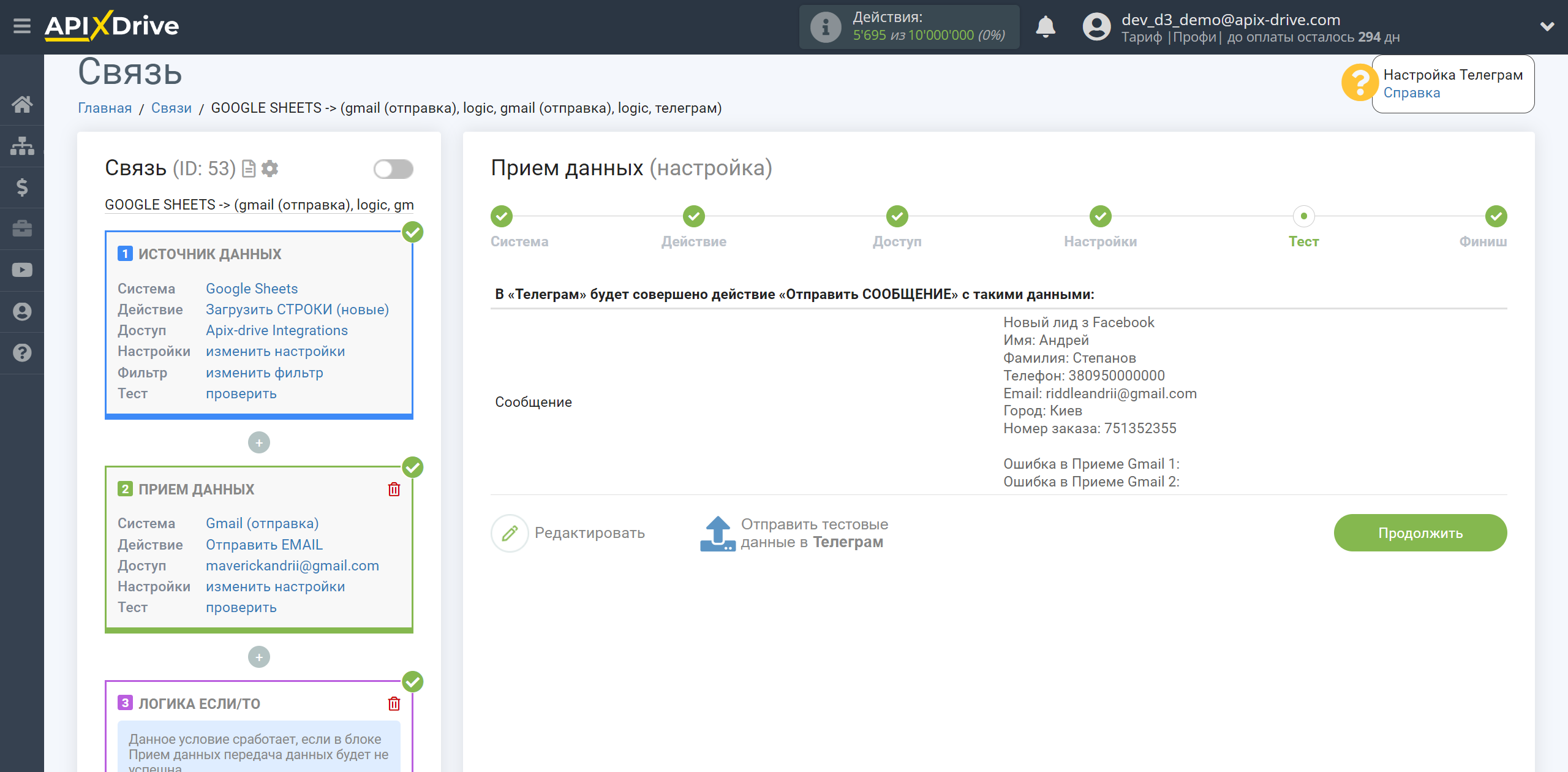Click изменить фильтр link
This screenshot has height=772, width=1568.
(265, 373)
